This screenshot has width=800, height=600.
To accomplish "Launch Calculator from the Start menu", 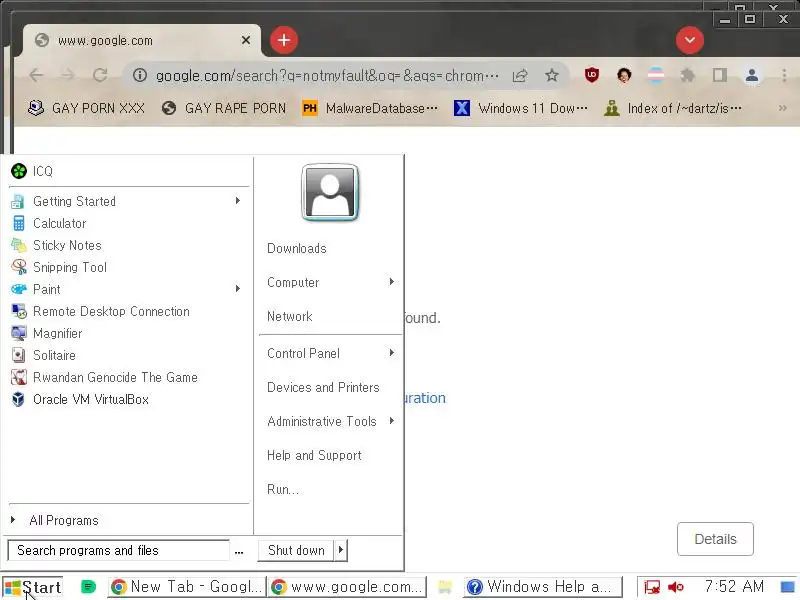I will [x=128, y=223].
